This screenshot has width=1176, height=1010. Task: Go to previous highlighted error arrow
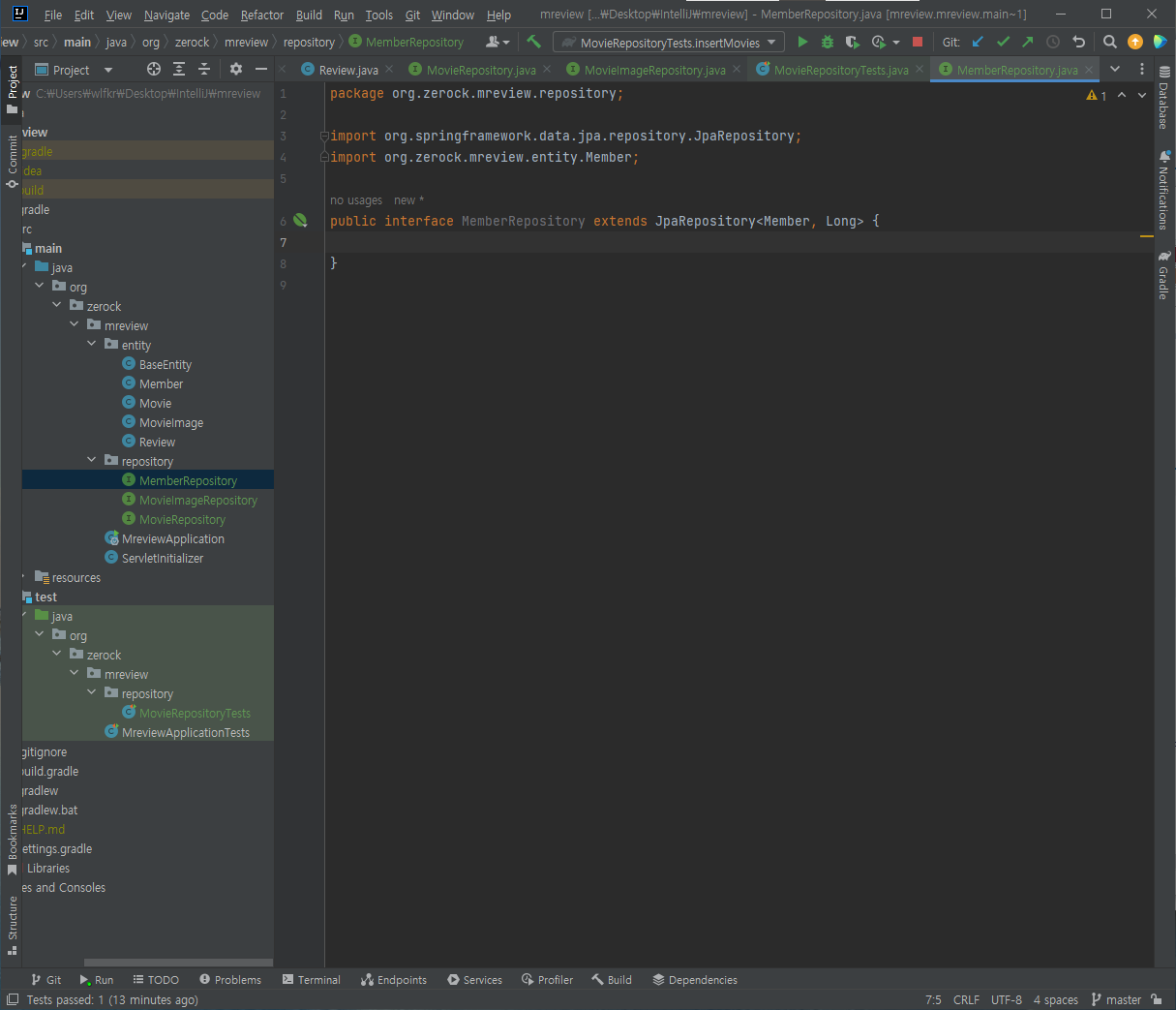[x=1122, y=95]
